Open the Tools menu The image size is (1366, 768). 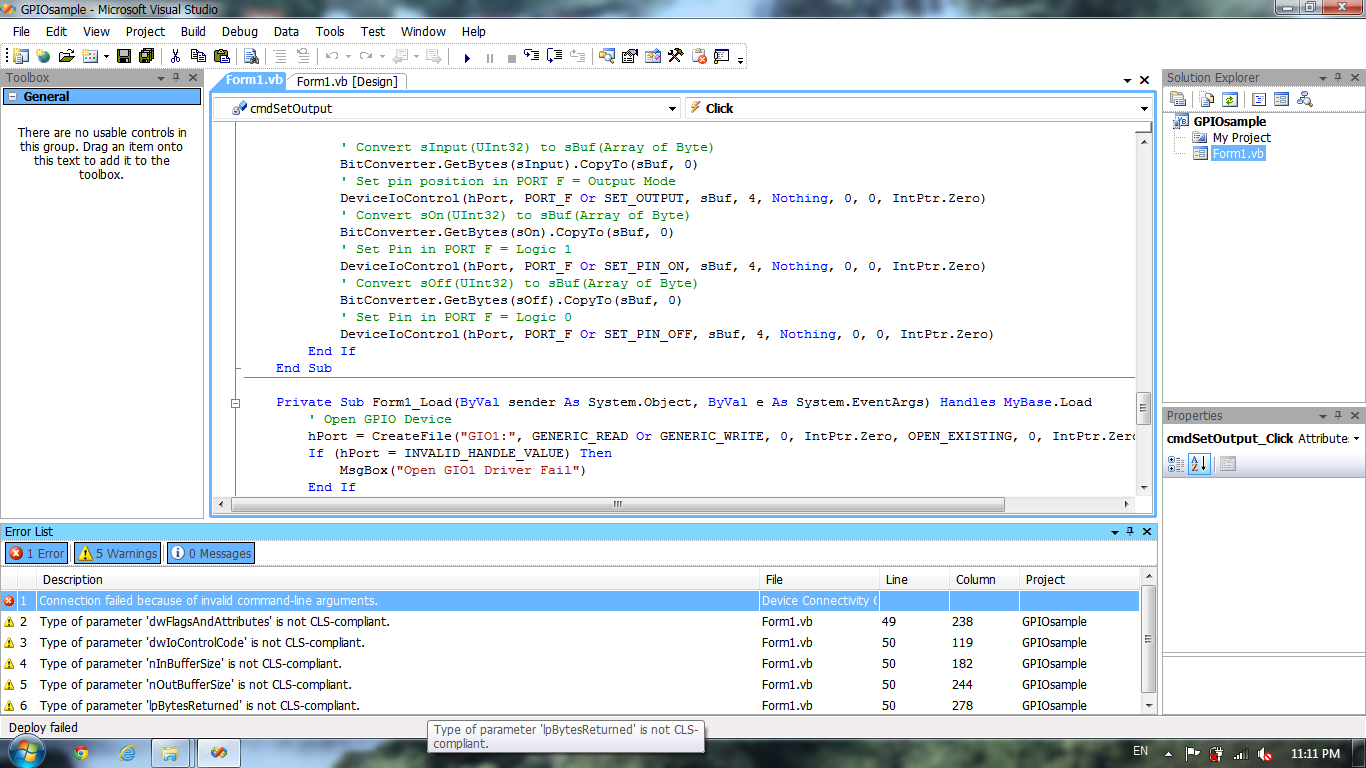pyautogui.click(x=330, y=32)
